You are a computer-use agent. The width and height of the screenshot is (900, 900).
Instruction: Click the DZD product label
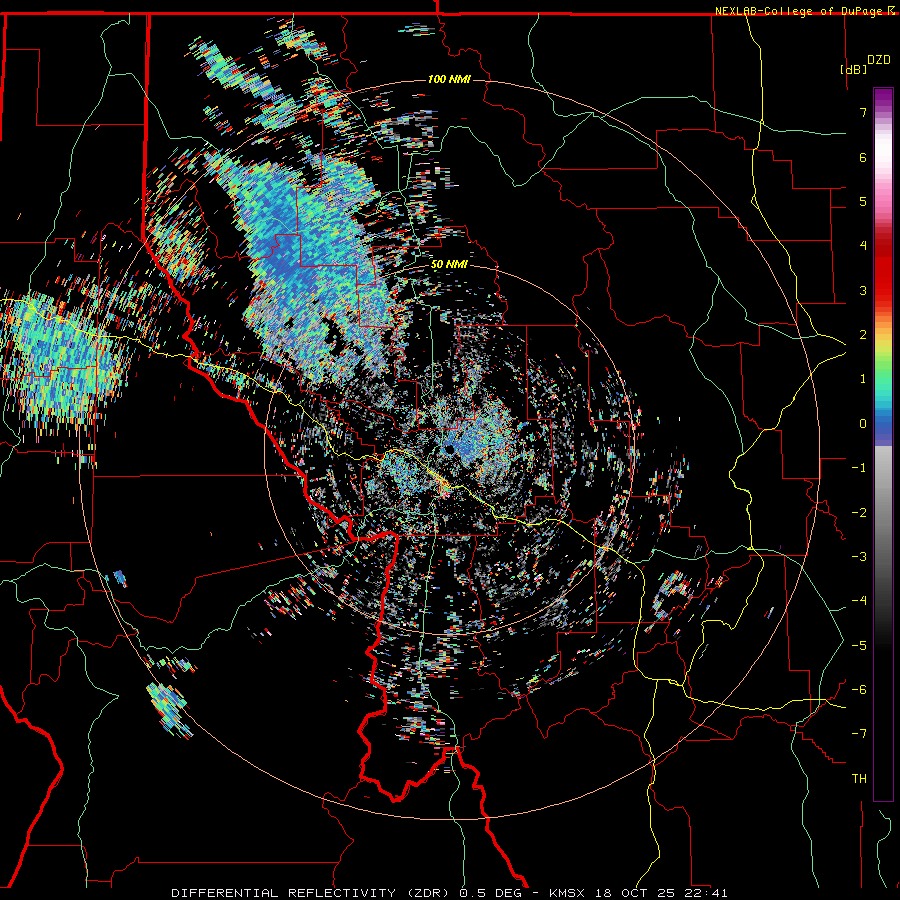(x=879, y=60)
